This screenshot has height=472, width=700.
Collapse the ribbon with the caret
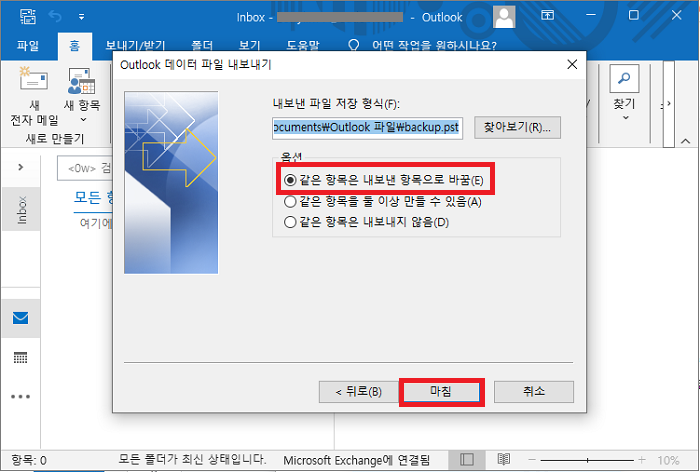(x=686, y=141)
